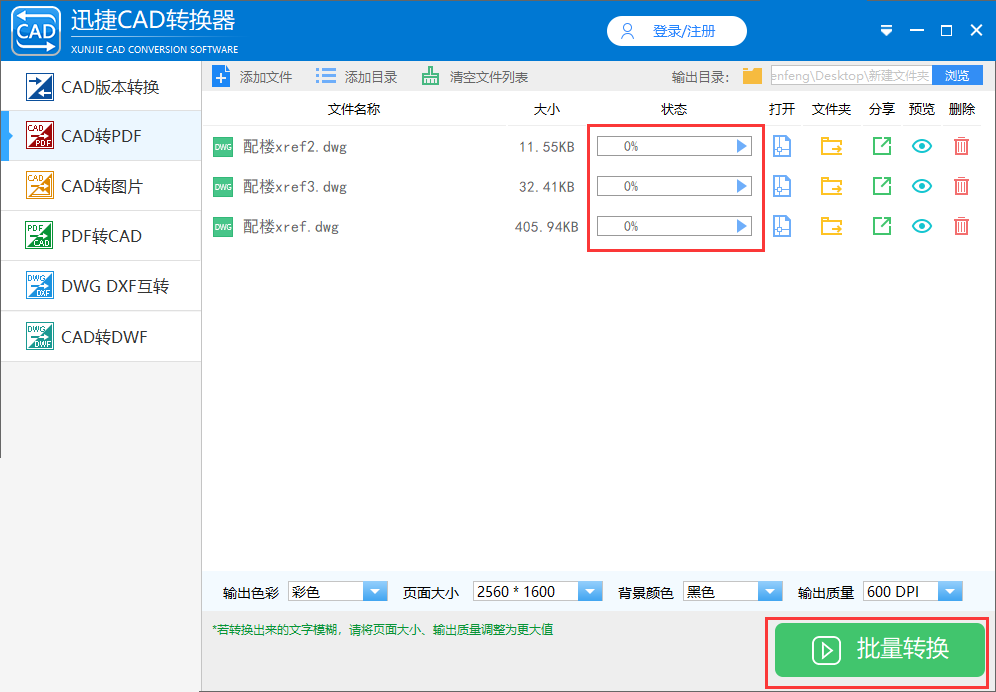Click the 添加目录 add directory button
The width and height of the screenshot is (996, 692).
tap(356, 77)
